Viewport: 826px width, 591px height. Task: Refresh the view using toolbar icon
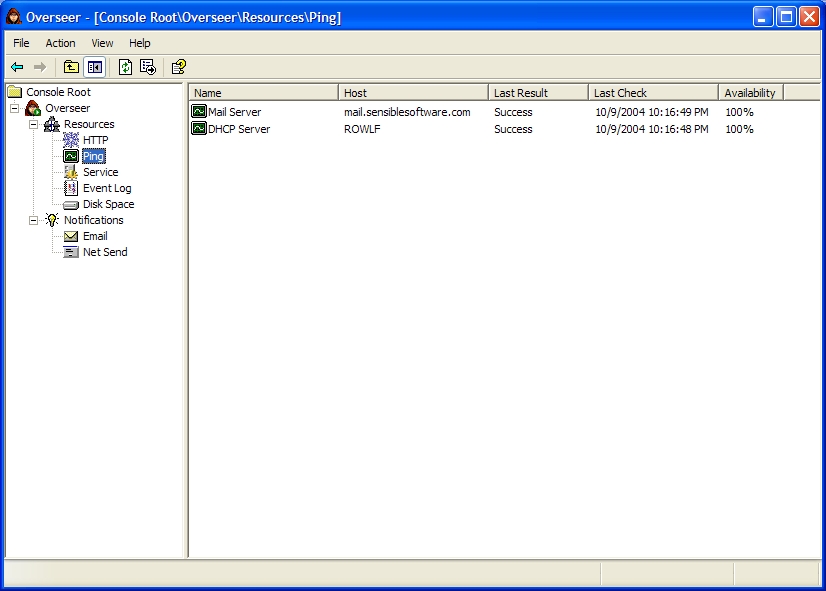[x=125, y=67]
